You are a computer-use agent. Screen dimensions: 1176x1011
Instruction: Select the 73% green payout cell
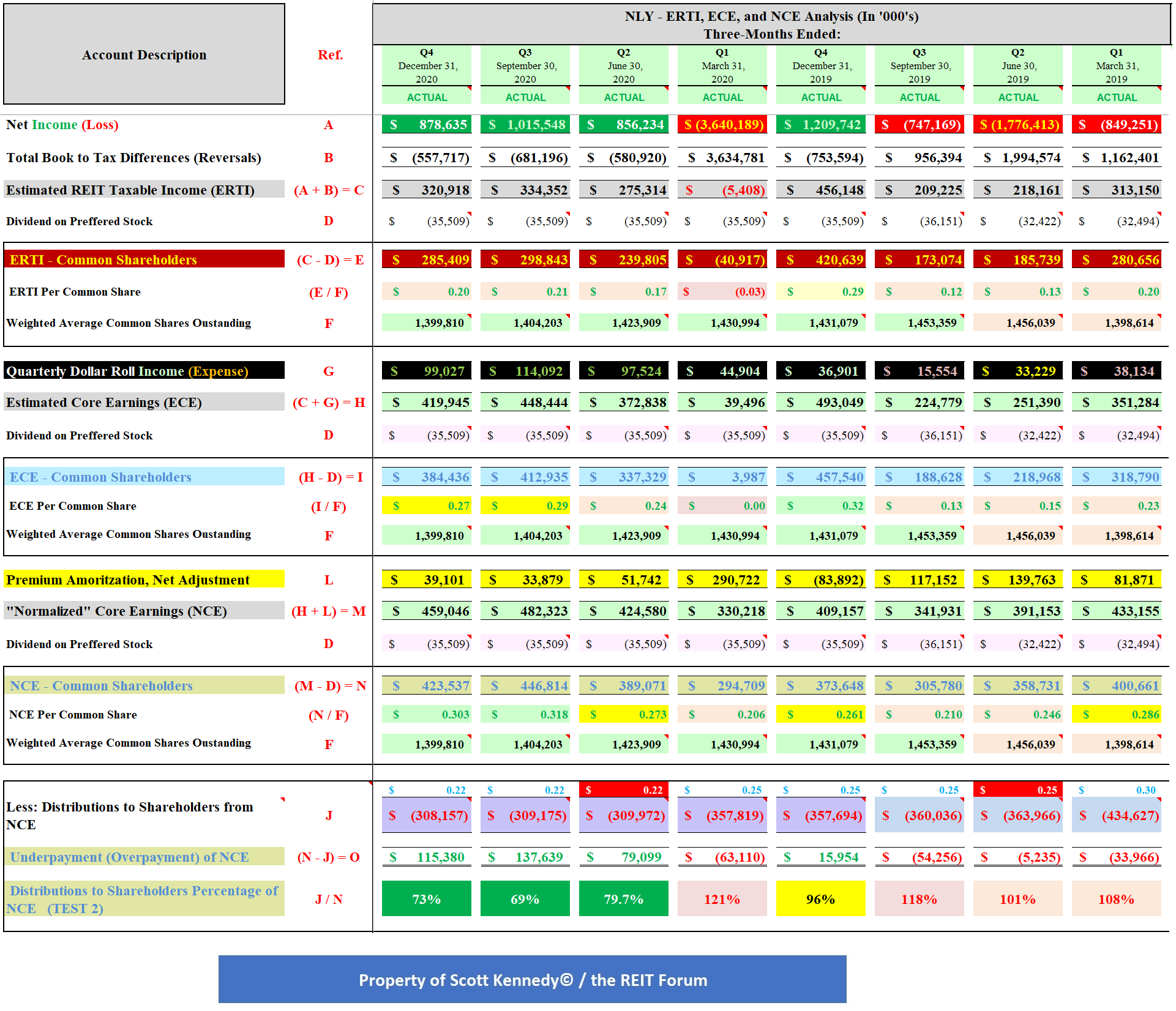[x=427, y=898]
